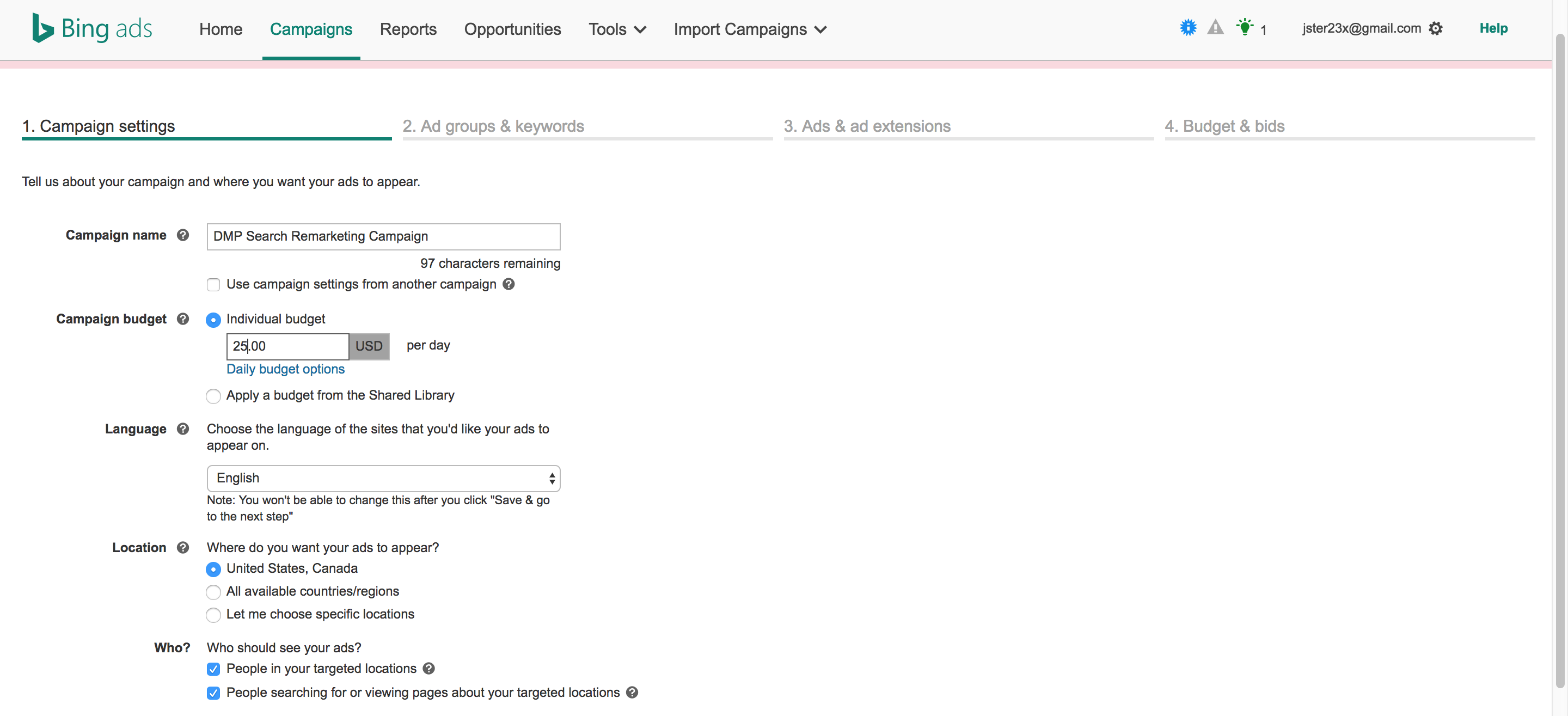Go to the Reports tab
The height and width of the screenshot is (716, 1568).
408,29
